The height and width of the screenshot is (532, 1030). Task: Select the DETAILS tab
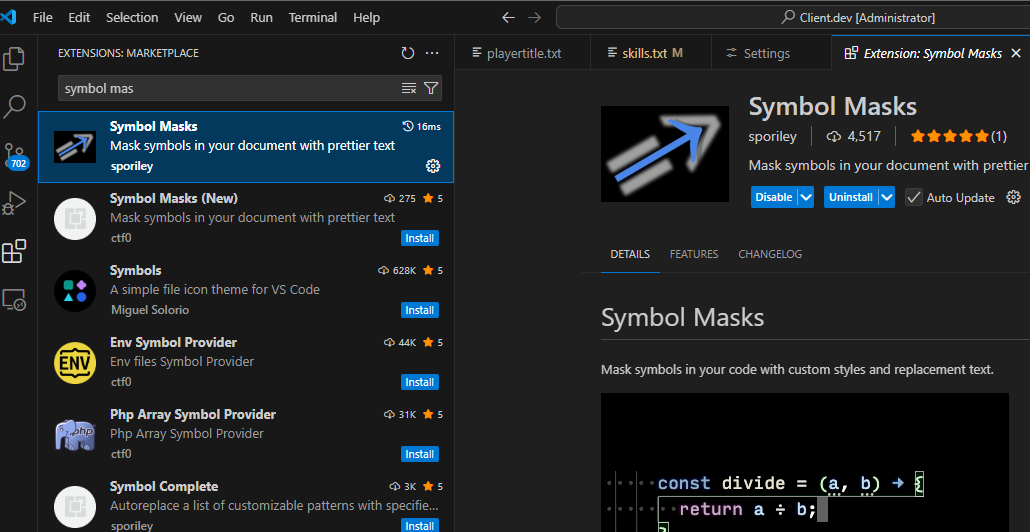coord(630,254)
